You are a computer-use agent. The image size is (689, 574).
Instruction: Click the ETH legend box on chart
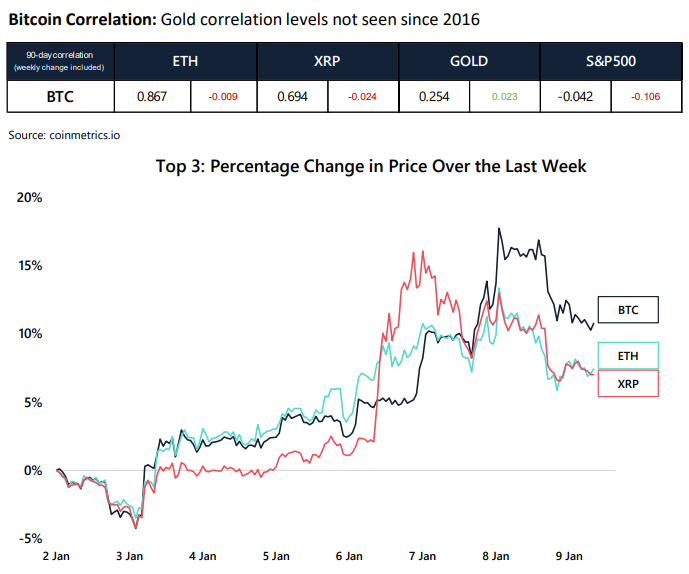(x=628, y=355)
